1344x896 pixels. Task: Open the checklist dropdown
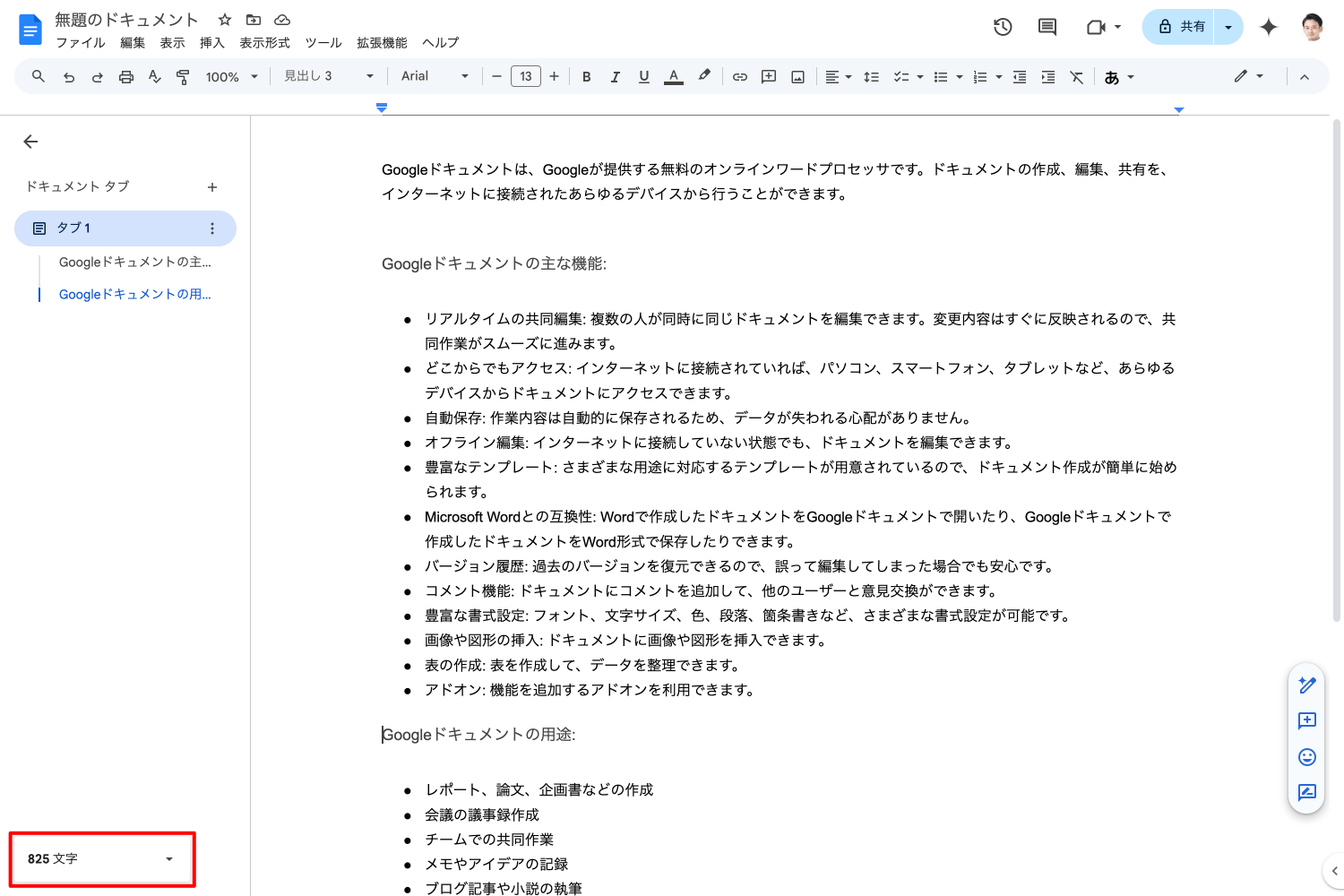click(908, 77)
